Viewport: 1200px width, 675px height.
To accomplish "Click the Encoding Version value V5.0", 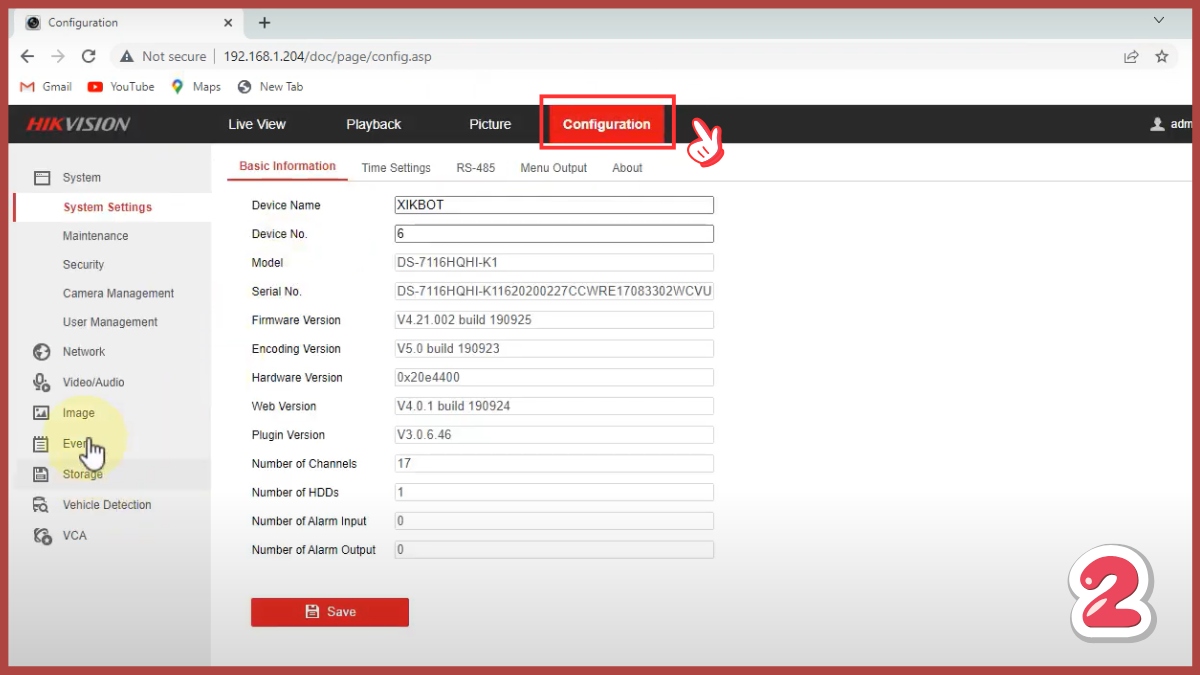I will point(554,349).
